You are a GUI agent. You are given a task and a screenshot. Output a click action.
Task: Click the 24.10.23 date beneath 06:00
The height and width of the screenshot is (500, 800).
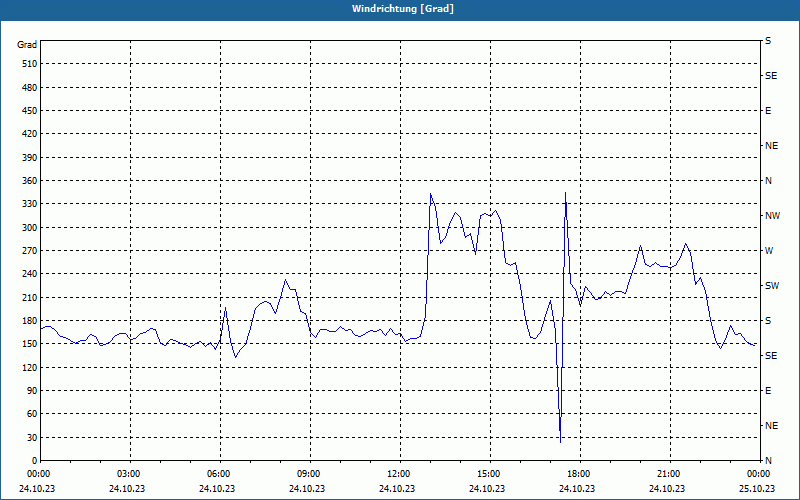pyautogui.click(x=217, y=488)
